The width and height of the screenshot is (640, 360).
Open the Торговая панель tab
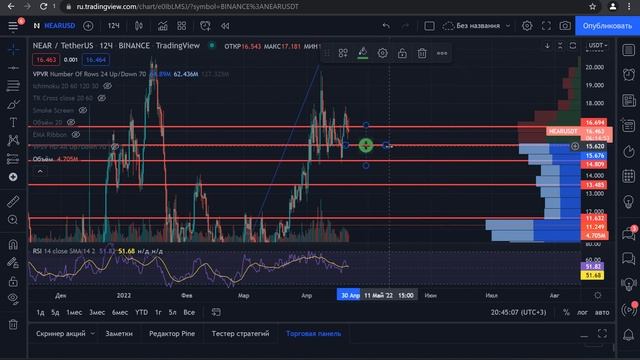pos(313,333)
